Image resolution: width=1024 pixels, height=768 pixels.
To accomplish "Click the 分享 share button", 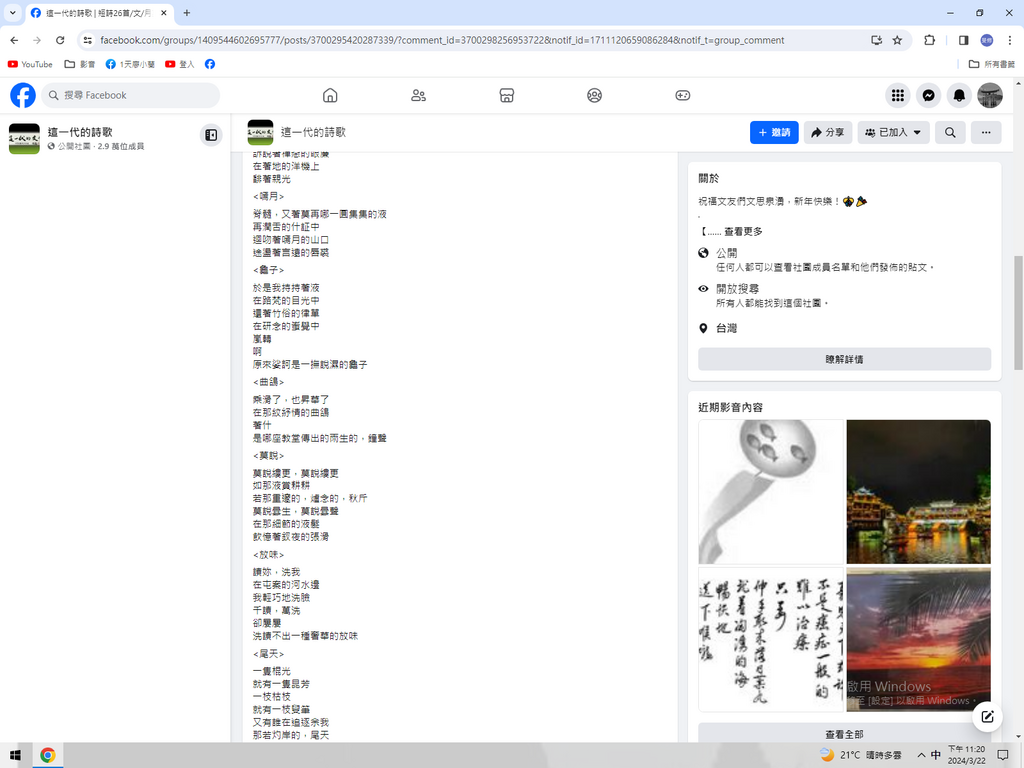I will pos(827,132).
